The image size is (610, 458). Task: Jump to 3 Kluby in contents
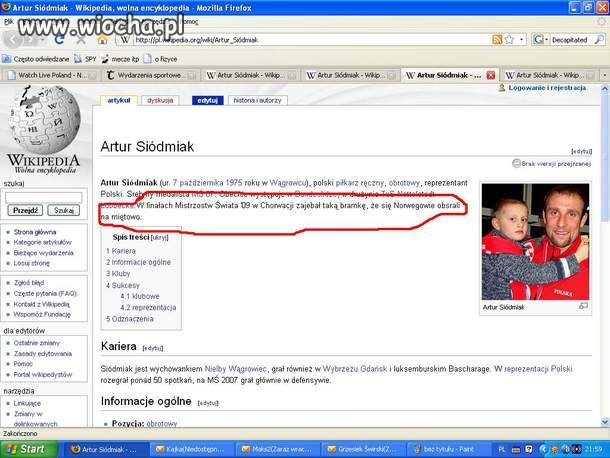pyautogui.click(x=118, y=274)
